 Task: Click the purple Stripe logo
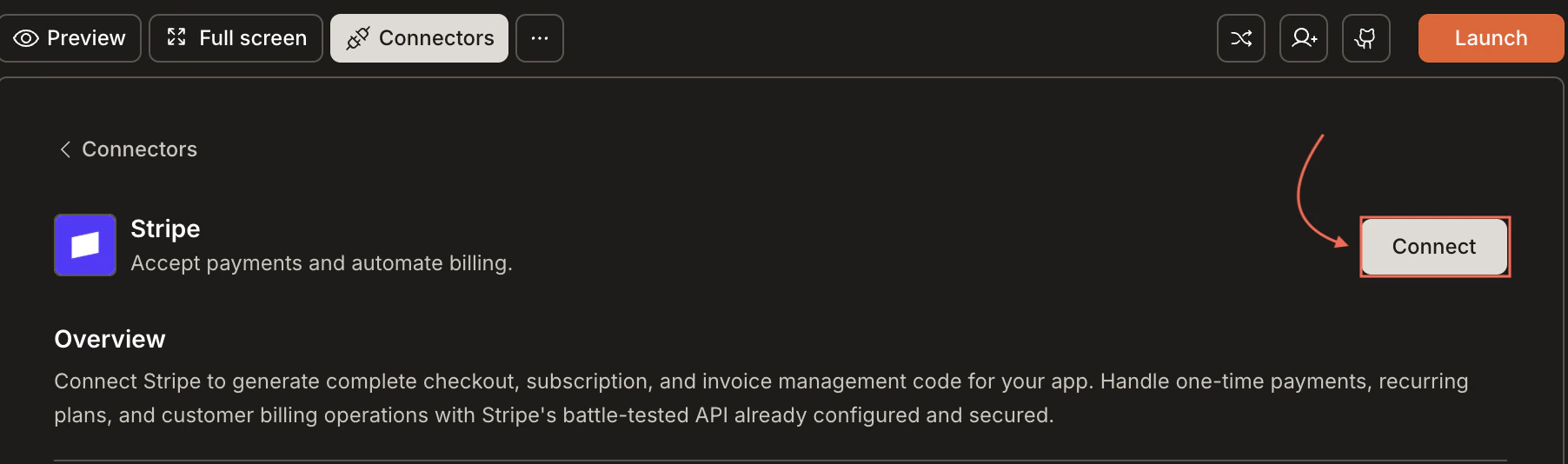pos(85,245)
